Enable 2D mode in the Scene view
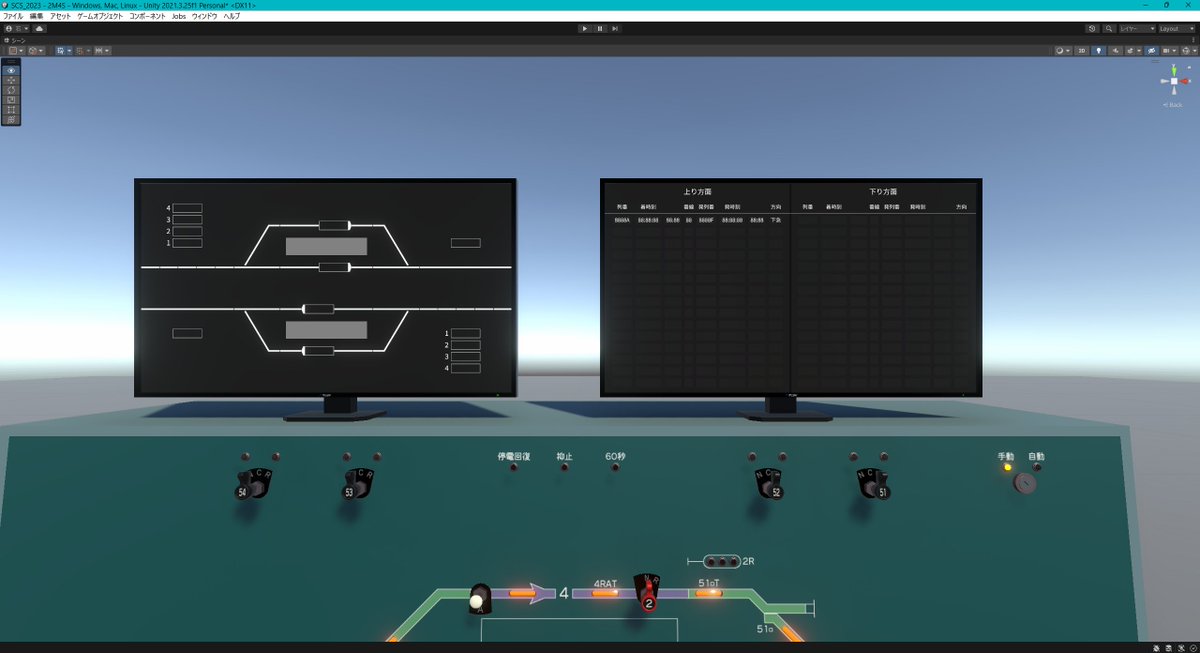 1082,50
